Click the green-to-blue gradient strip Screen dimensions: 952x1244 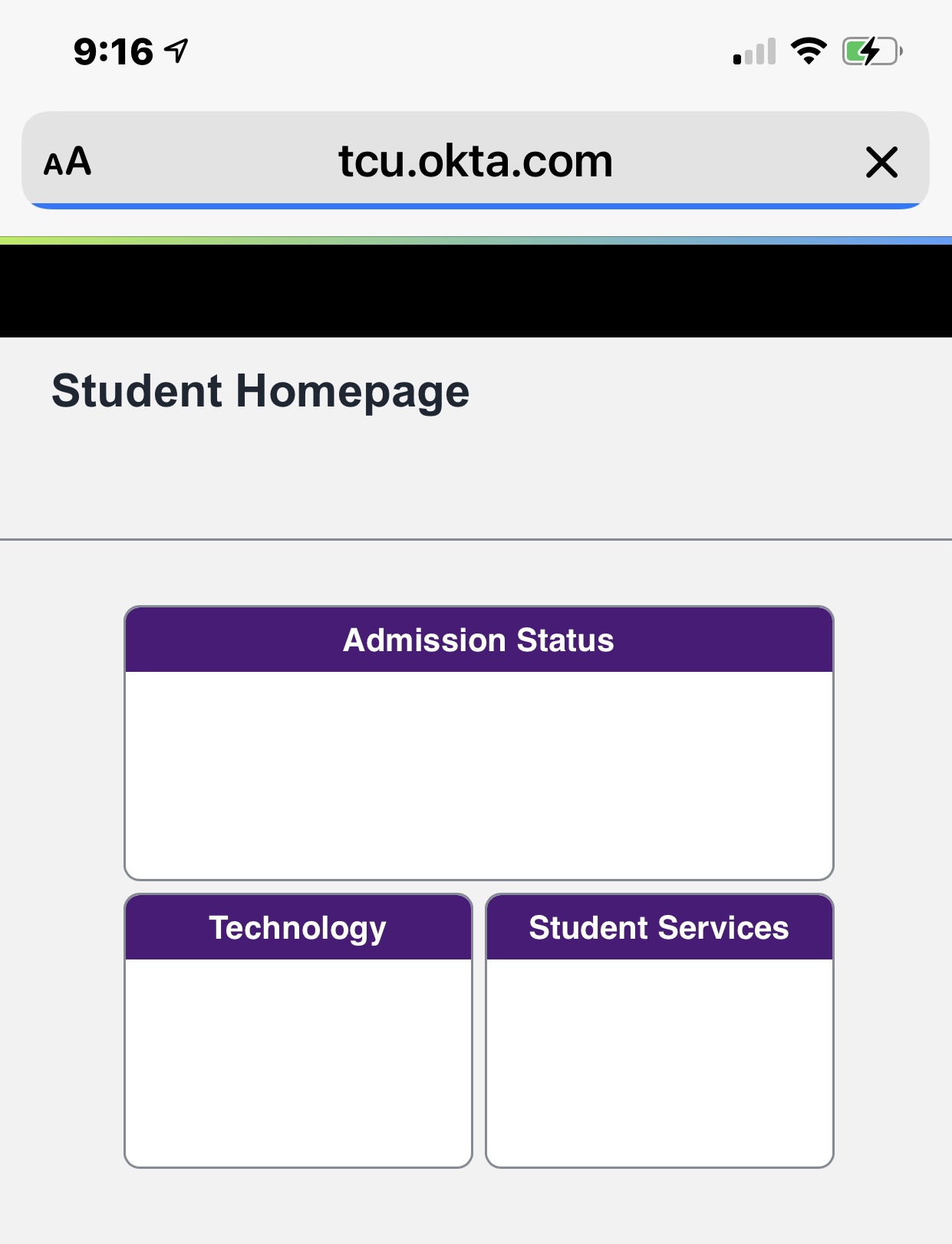(476, 240)
